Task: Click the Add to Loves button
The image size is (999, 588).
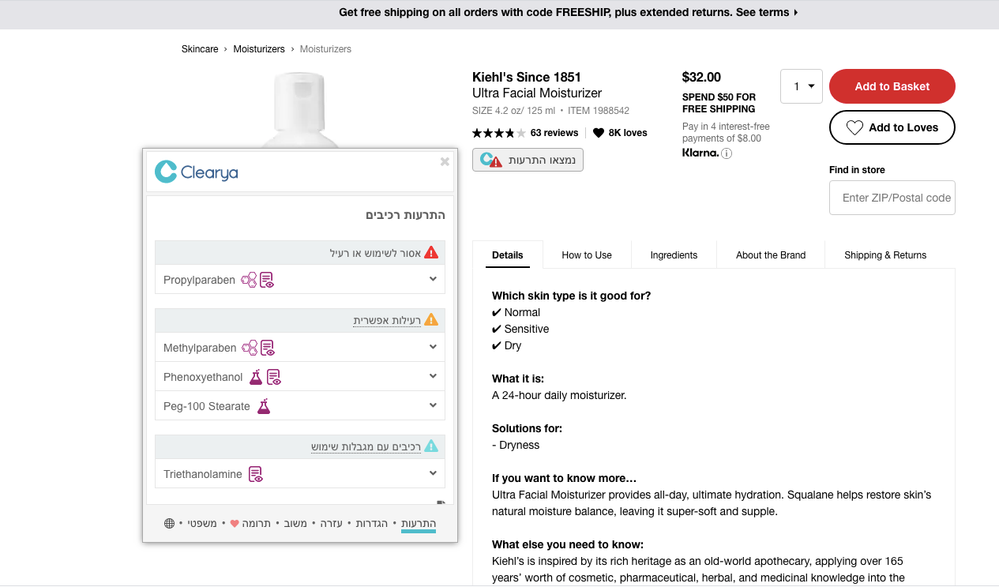Action: pos(891,128)
